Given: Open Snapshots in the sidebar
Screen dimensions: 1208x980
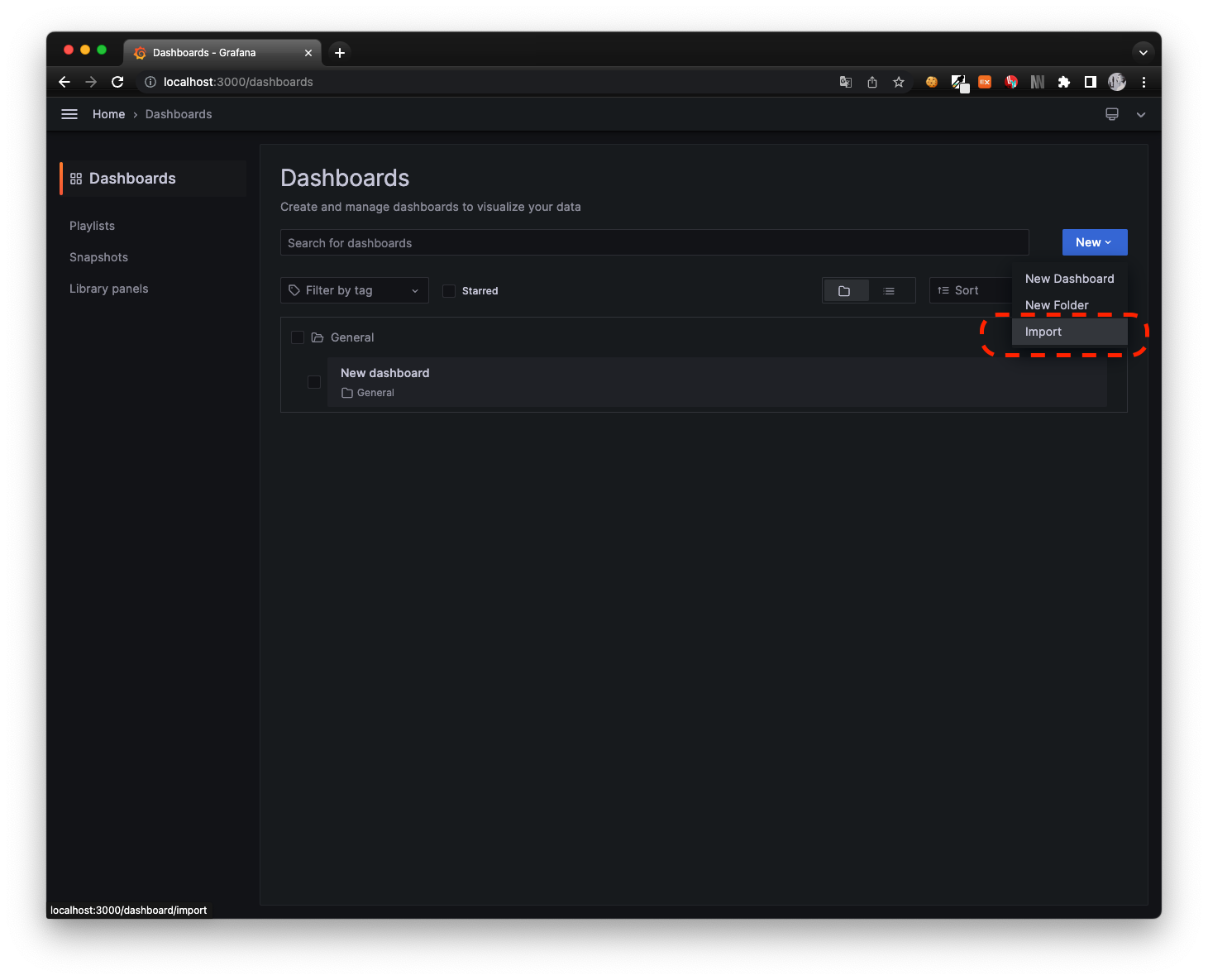Looking at the screenshot, I should tap(98, 257).
